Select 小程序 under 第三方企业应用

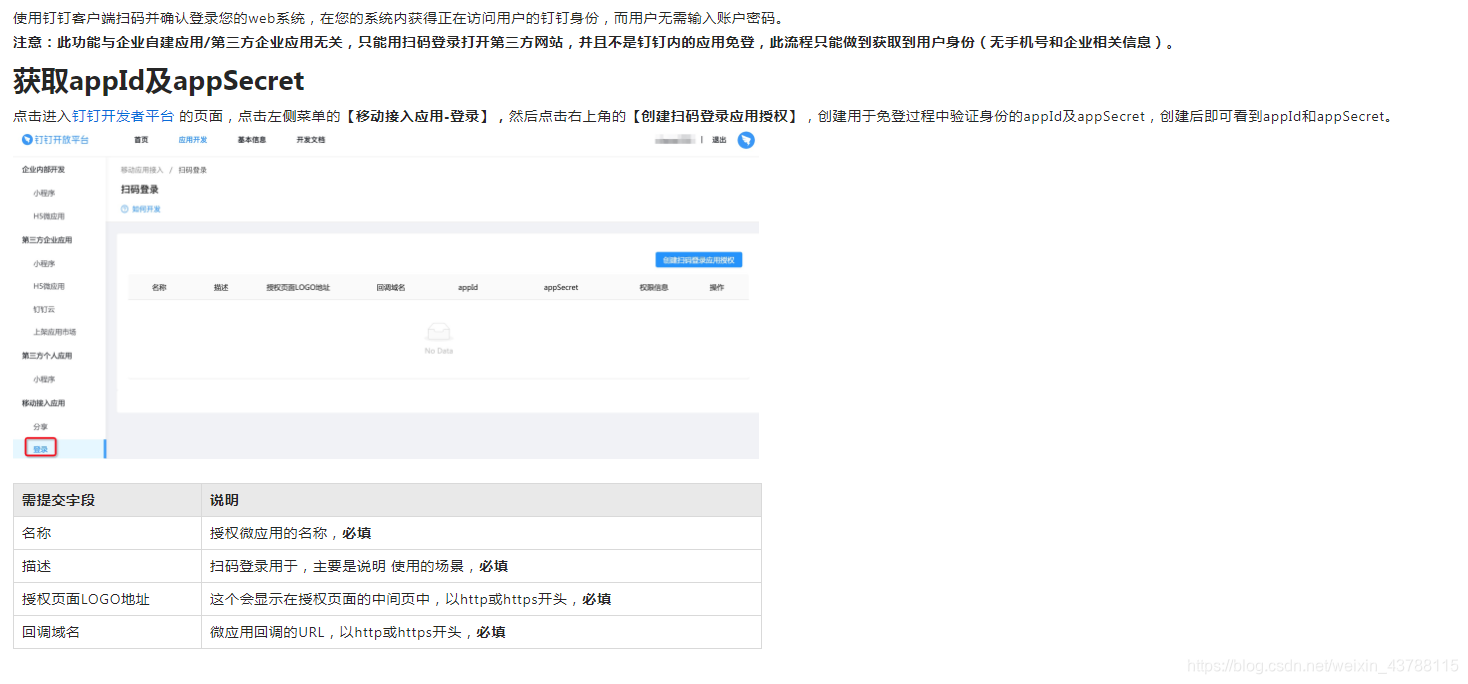click(43, 264)
